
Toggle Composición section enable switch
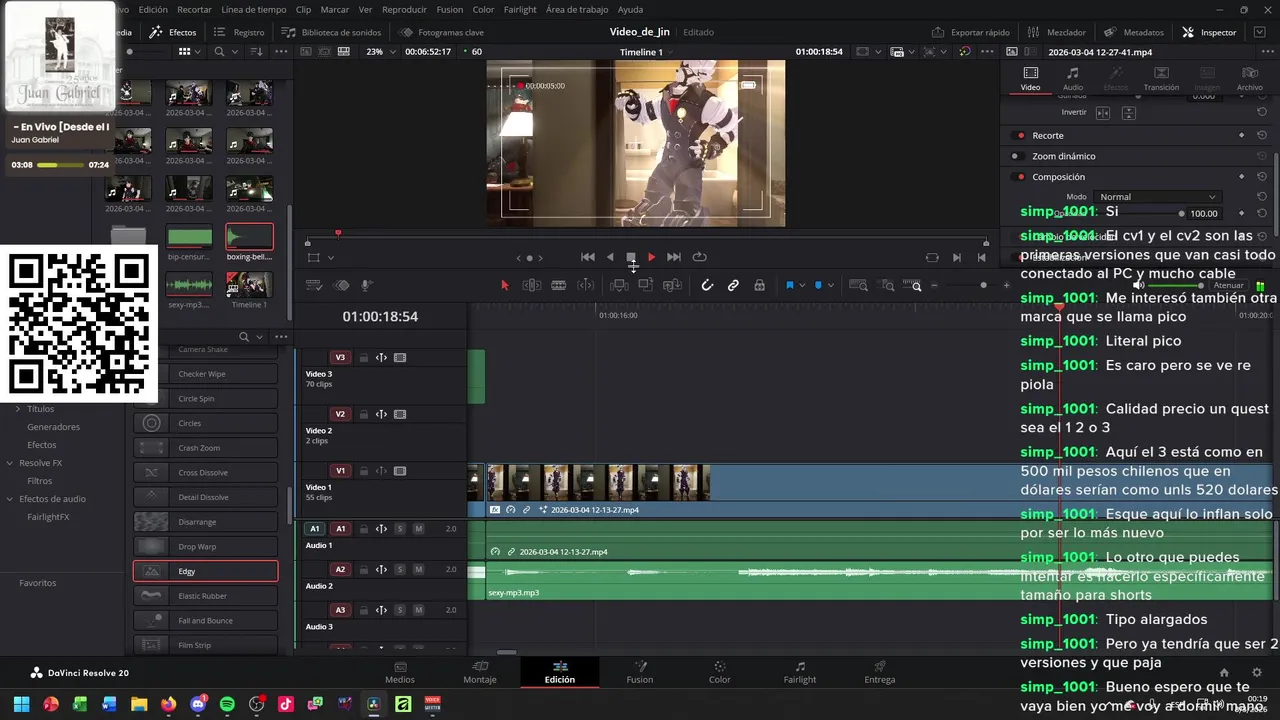[1020, 177]
